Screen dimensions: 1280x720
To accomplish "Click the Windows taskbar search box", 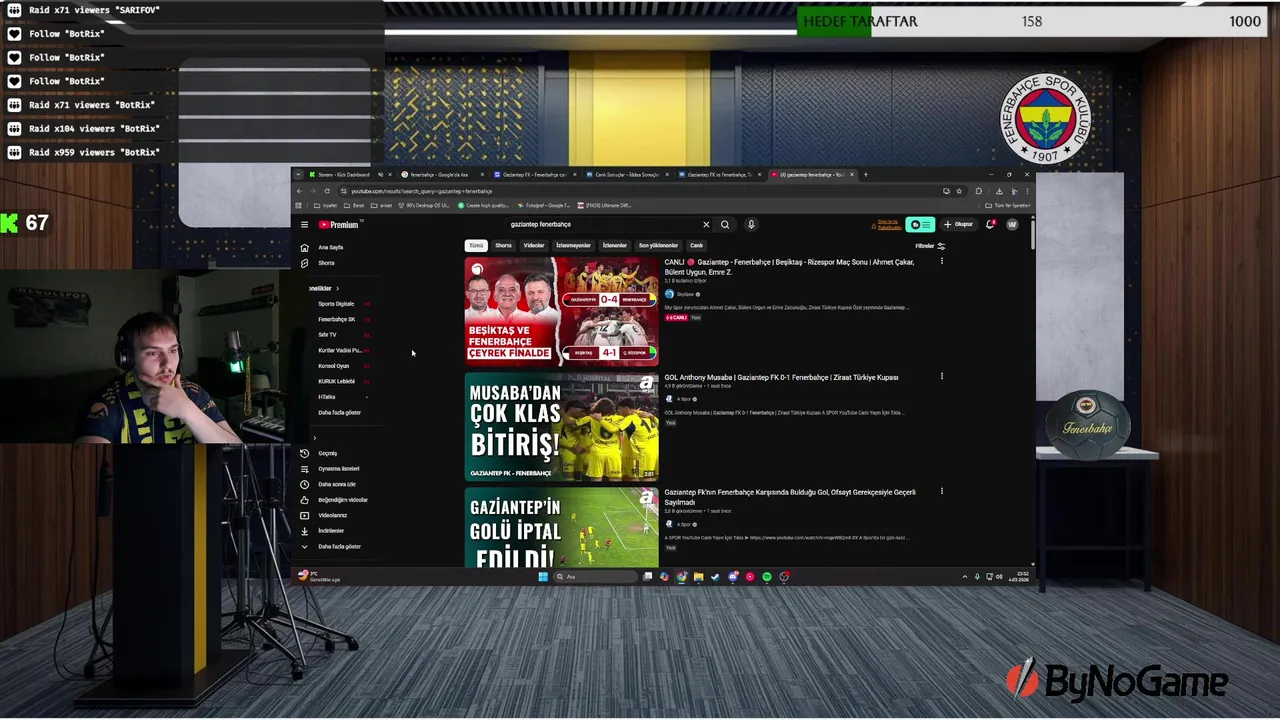I will pos(596,576).
